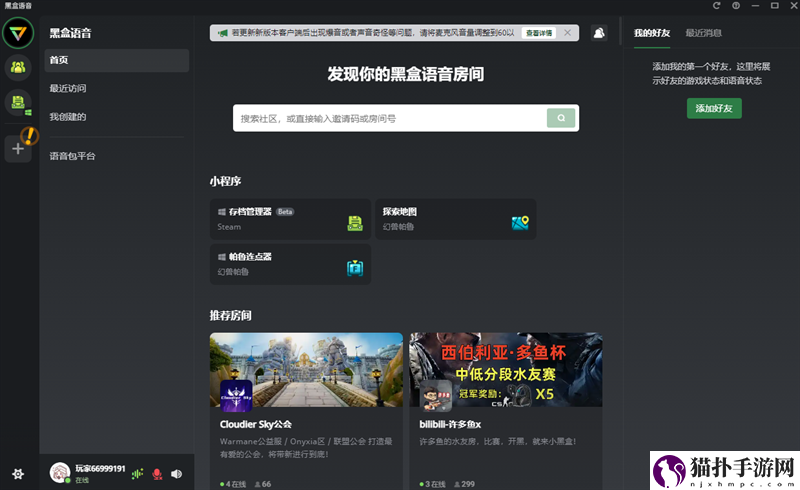Open 帕鲁连点器 mini program card
Screen dimensions: 800x490
pyautogui.click(x=290, y=264)
